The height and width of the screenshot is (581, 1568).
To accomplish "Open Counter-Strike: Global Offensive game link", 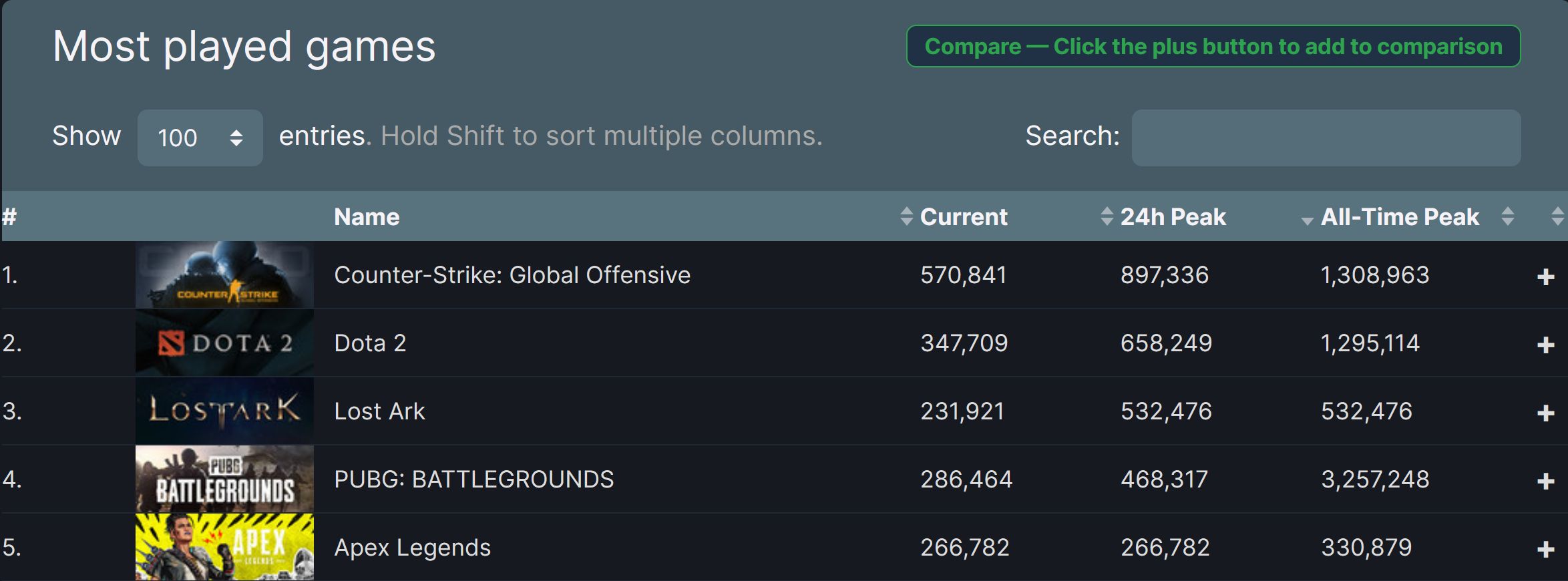I will pyautogui.click(x=512, y=274).
